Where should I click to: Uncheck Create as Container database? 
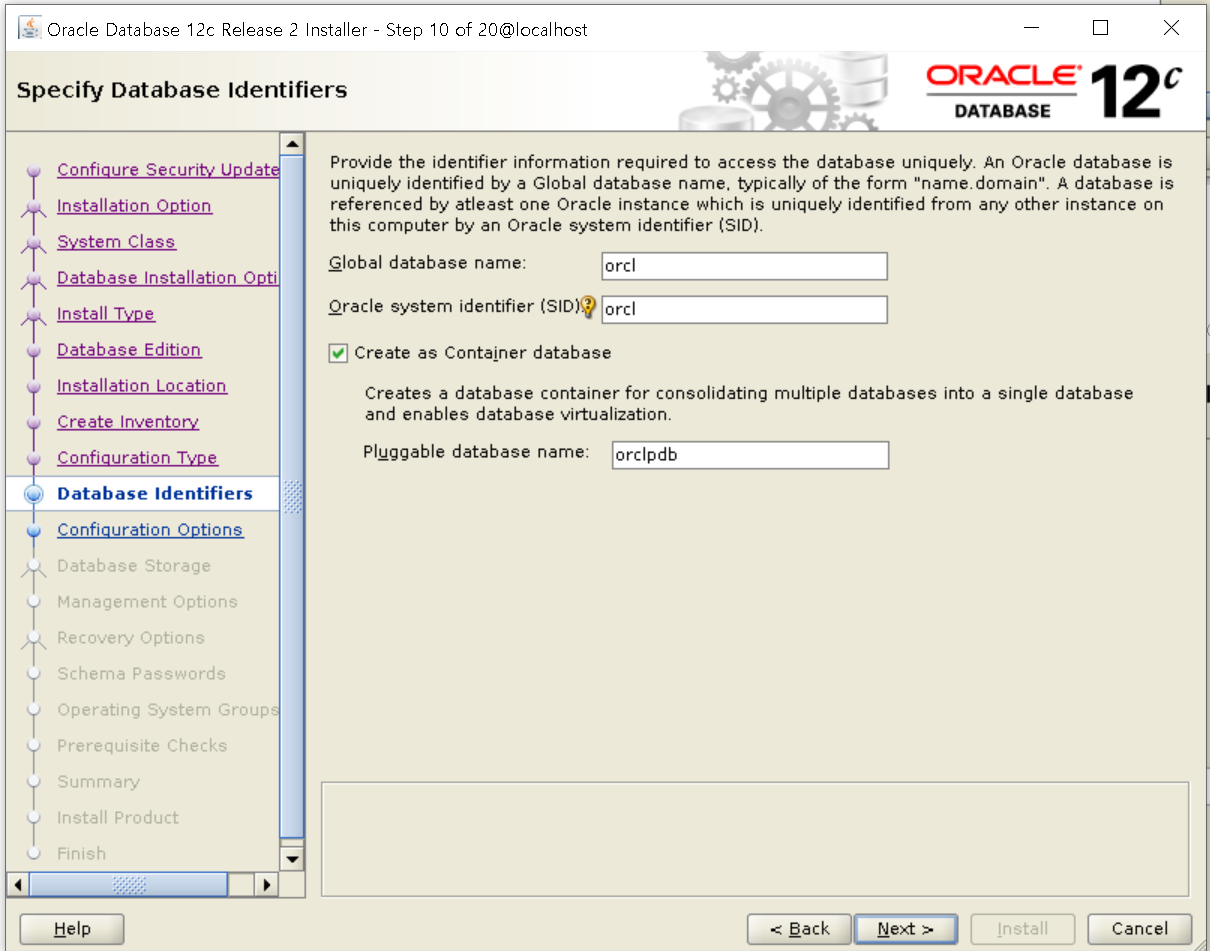coord(338,353)
